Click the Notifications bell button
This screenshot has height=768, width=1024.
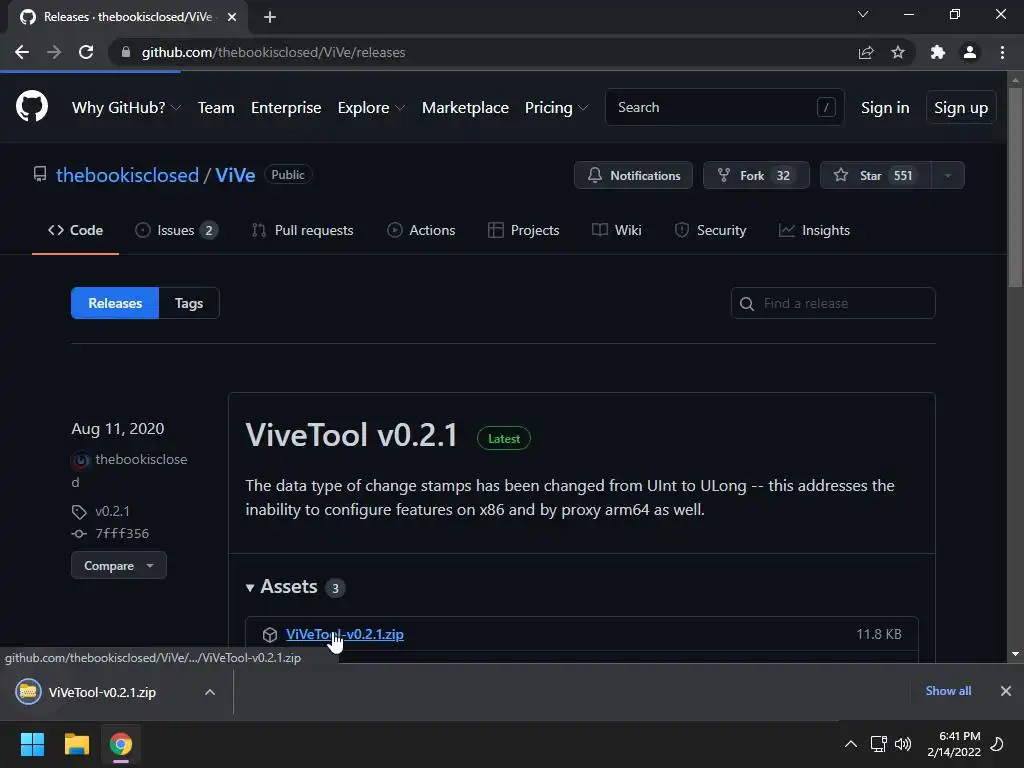click(x=633, y=175)
